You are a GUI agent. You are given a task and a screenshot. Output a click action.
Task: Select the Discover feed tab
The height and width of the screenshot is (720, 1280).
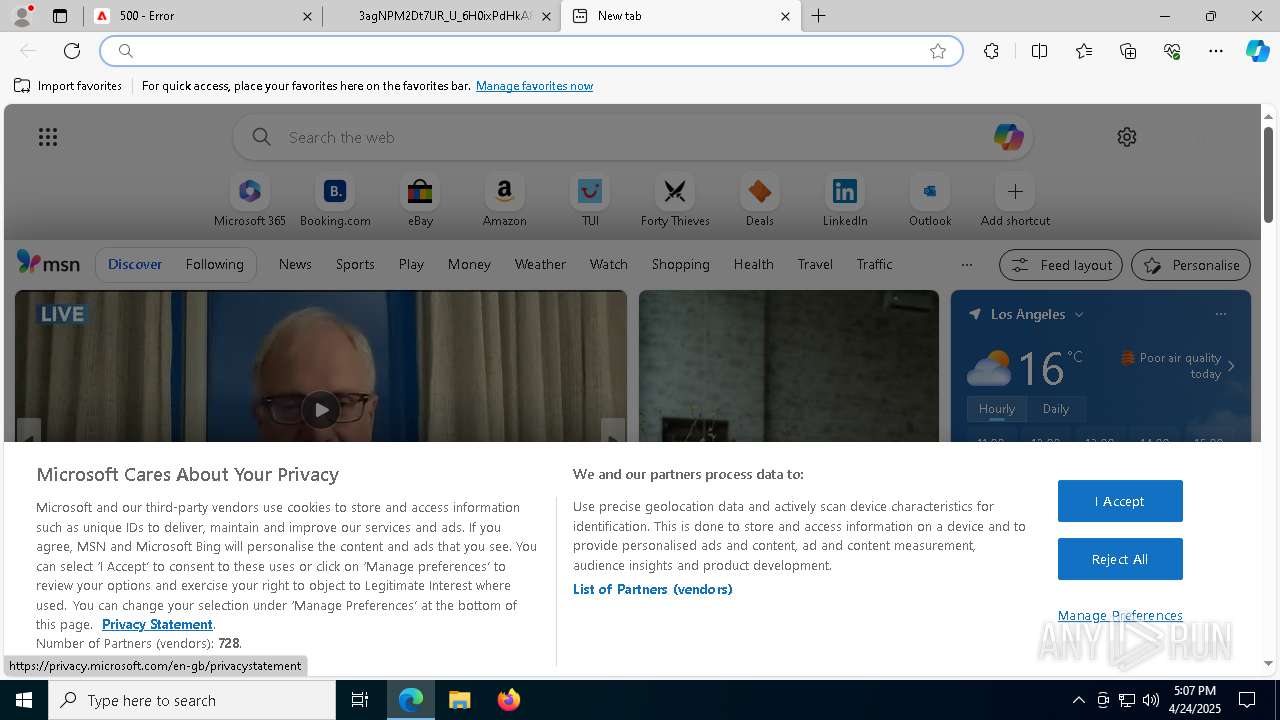135,264
